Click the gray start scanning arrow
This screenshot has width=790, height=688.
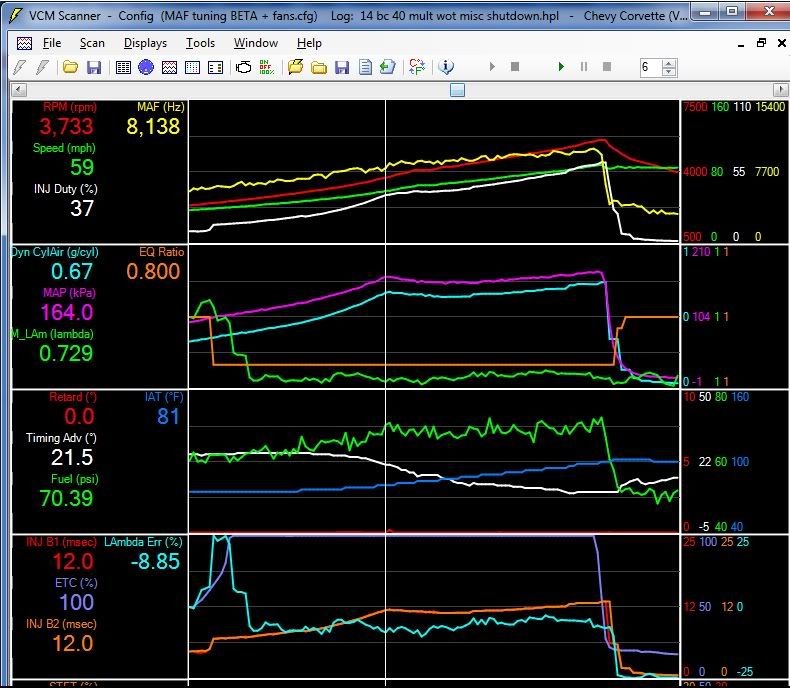[492, 66]
